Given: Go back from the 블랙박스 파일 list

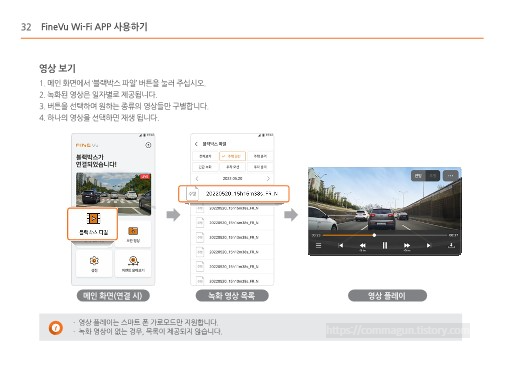Looking at the screenshot, I should click(196, 144).
